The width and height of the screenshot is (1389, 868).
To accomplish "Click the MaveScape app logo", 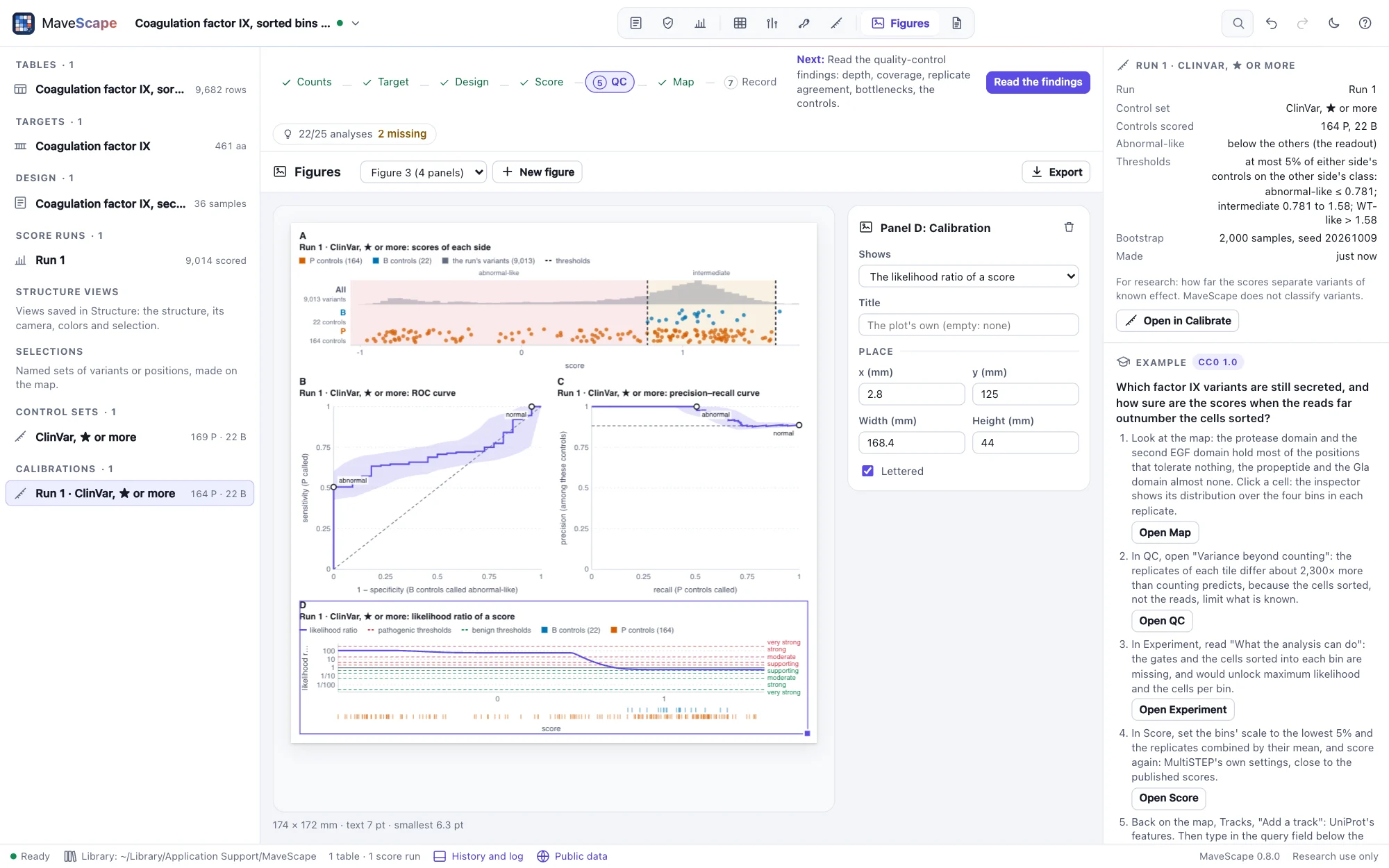I will click(24, 23).
